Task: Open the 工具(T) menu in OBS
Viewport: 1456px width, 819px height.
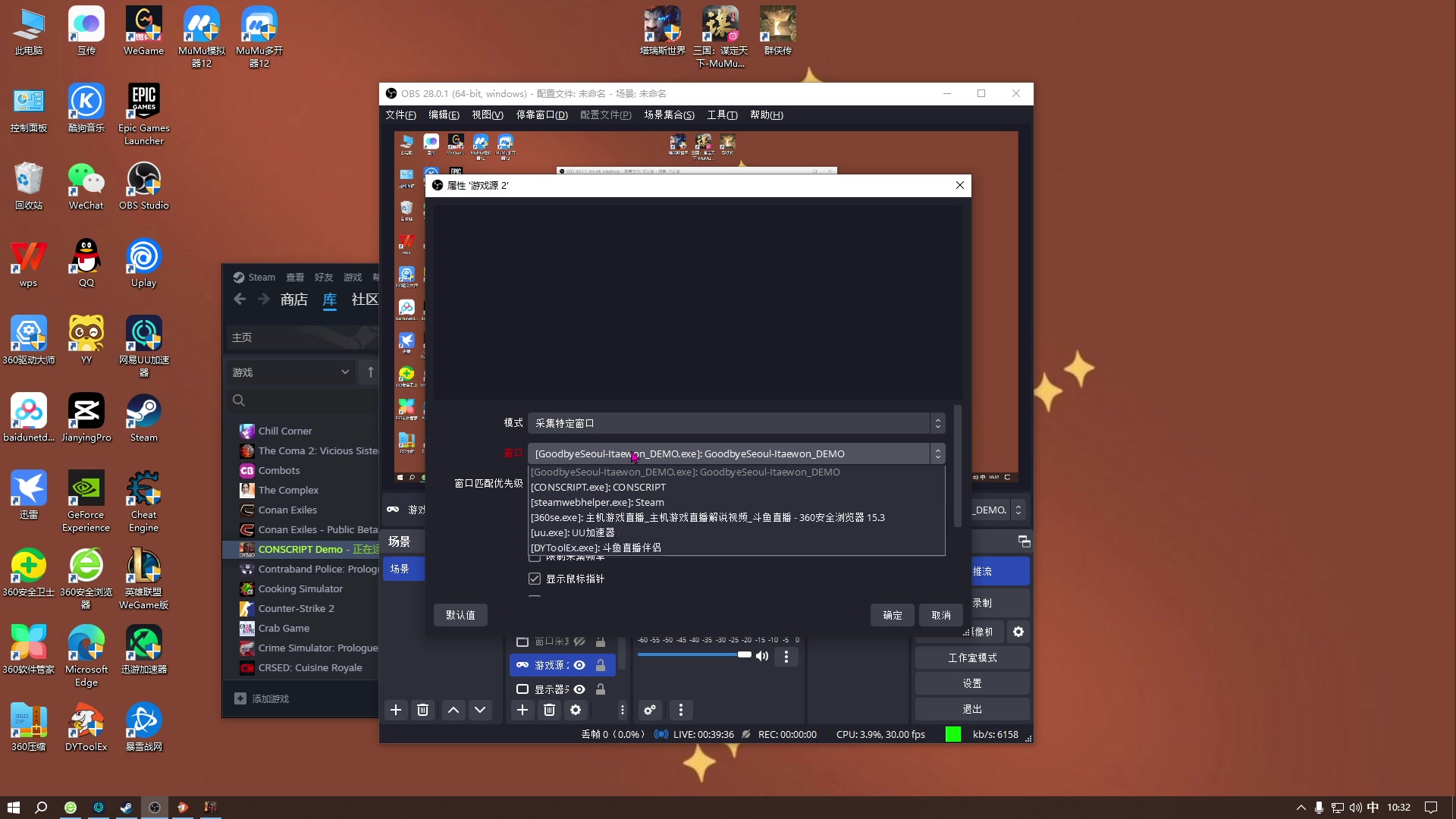Action: click(x=722, y=115)
